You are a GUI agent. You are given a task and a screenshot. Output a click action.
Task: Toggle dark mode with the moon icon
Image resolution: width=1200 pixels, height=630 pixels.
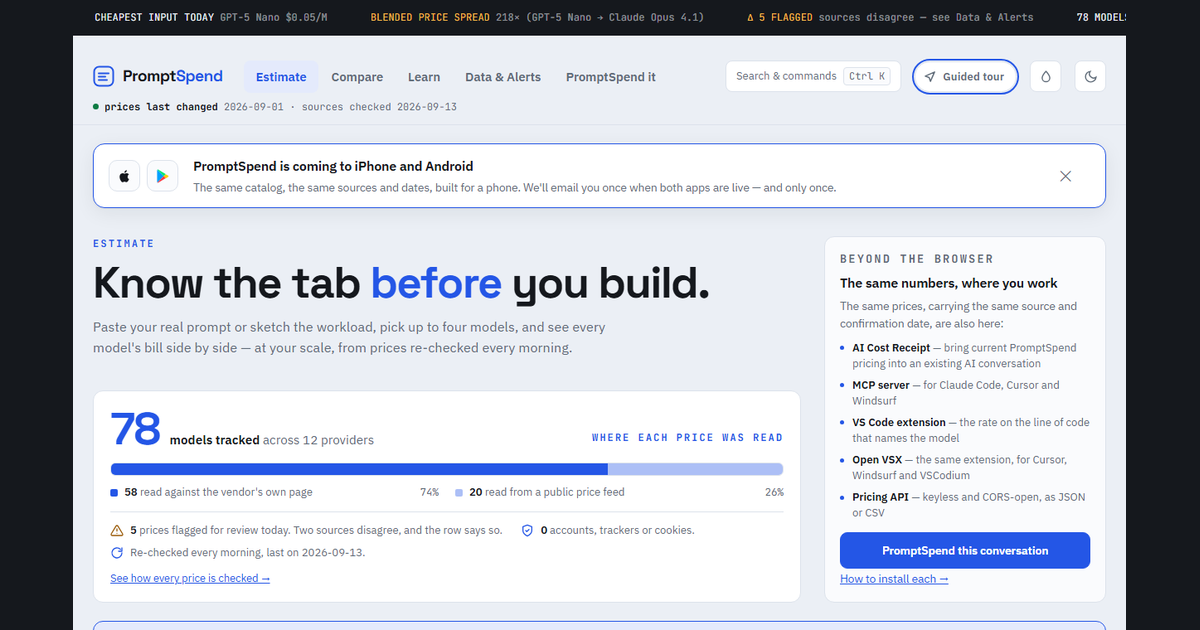tap(1090, 77)
